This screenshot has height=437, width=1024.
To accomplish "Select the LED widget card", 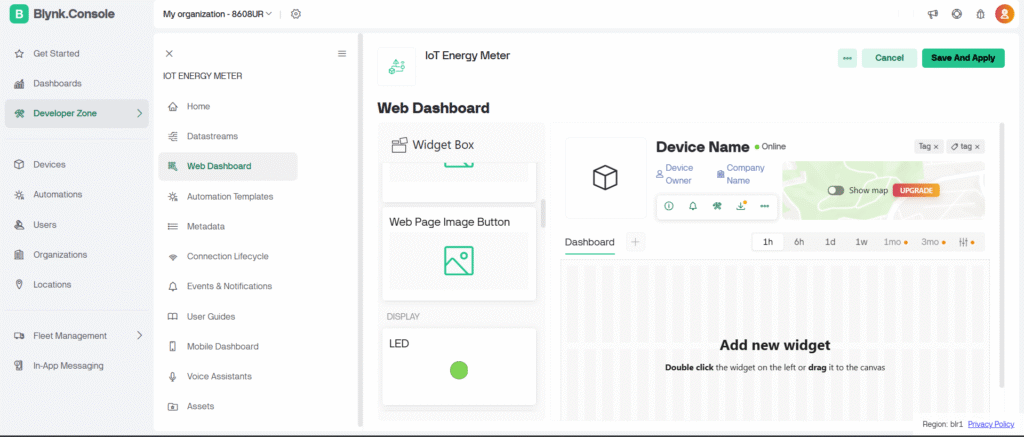I will tap(459, 366).
